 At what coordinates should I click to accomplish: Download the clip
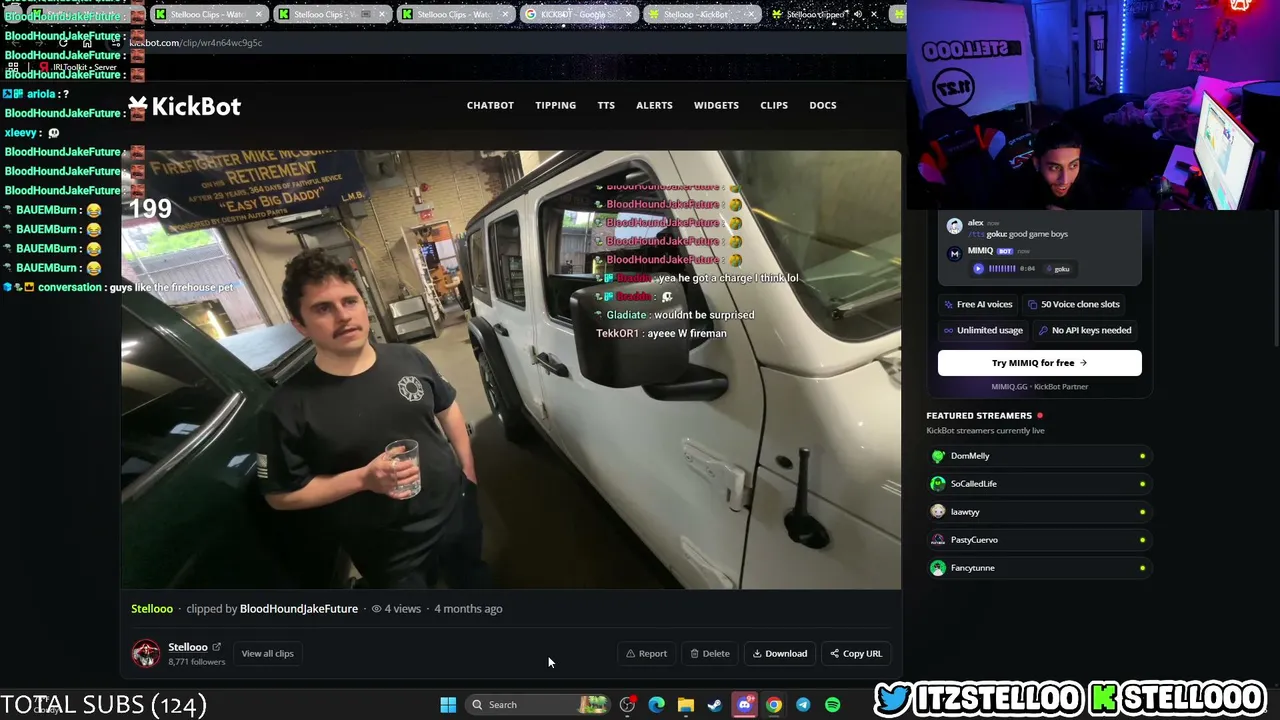click(x=780, y=654)
